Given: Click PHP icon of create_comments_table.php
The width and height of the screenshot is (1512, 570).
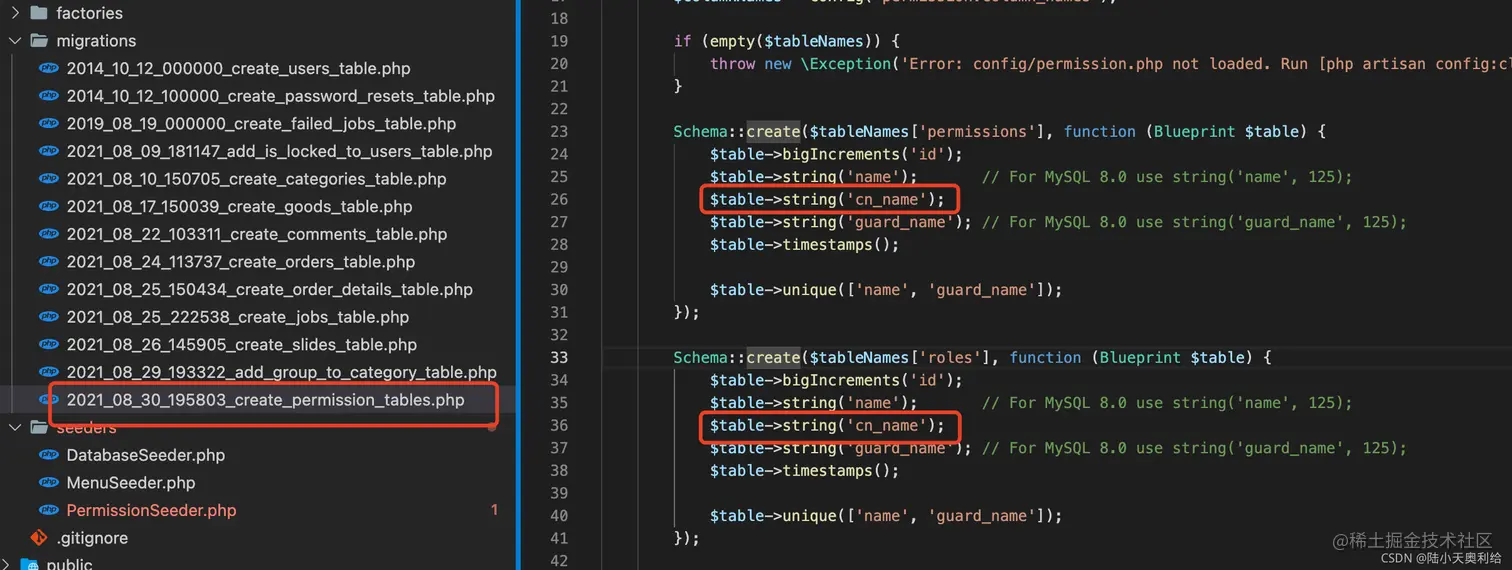Looking at the screenshot, I should (48, 234).
